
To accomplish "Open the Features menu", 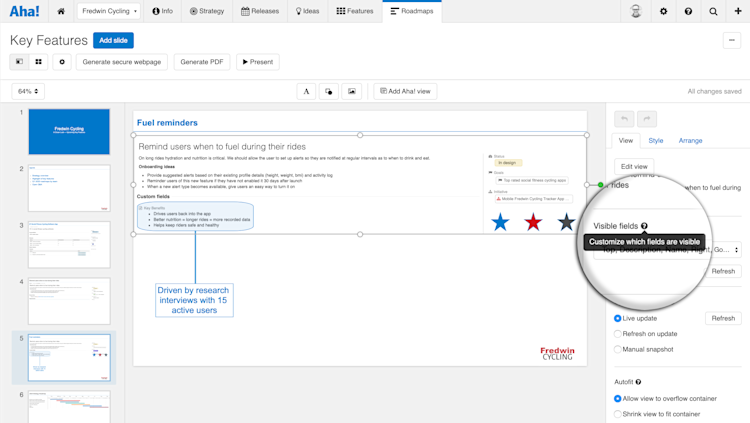I will [355, 11].
